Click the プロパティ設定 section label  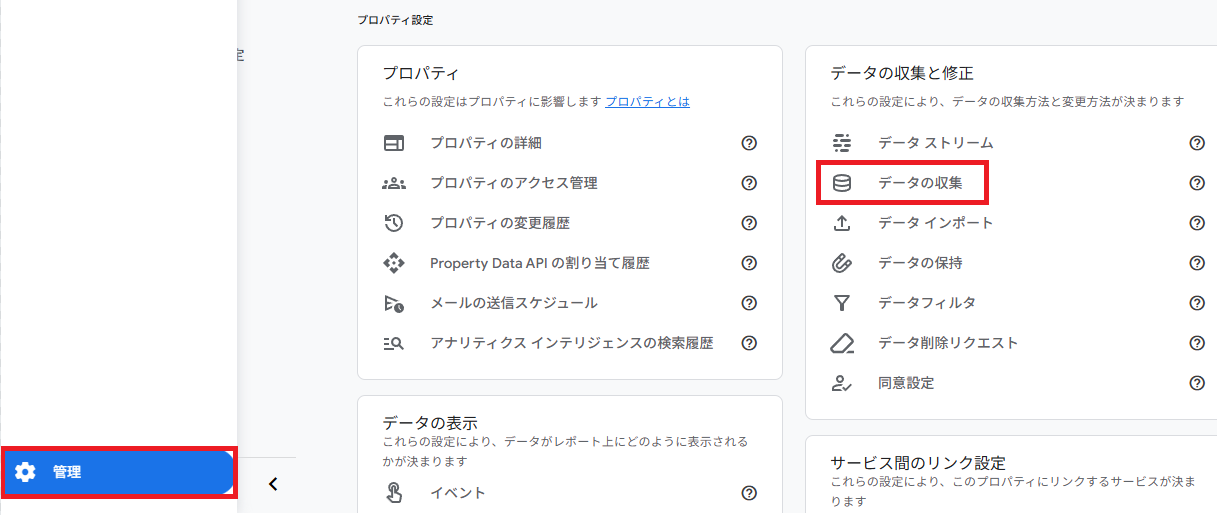pos(395,20)
